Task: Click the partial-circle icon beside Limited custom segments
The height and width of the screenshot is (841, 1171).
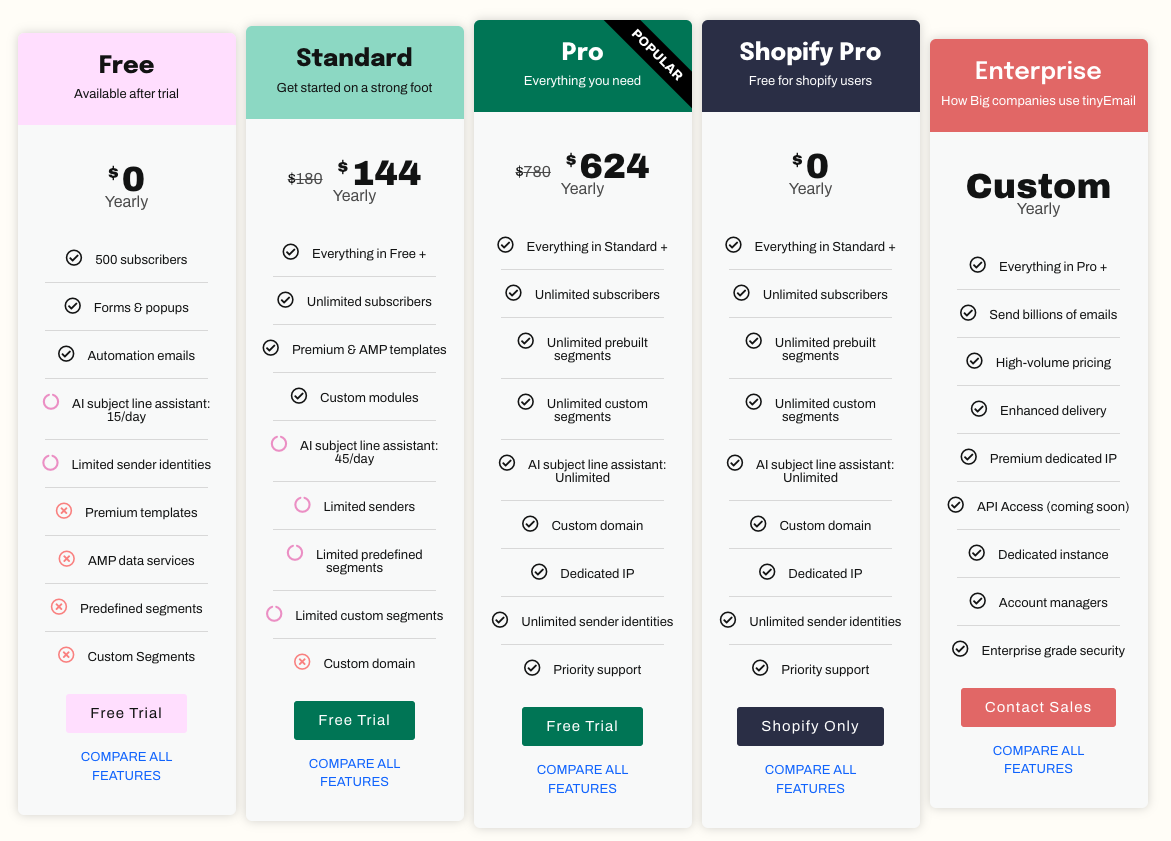Action: click(x=274, y=614)
